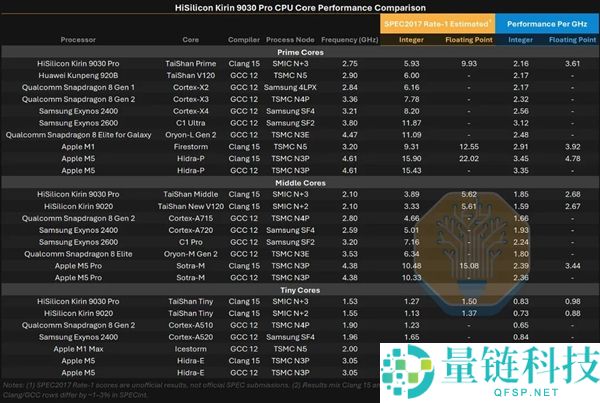
Task: Select the 'Oryon-M Gen 2' core cell
Action: [x=191, y=254]
